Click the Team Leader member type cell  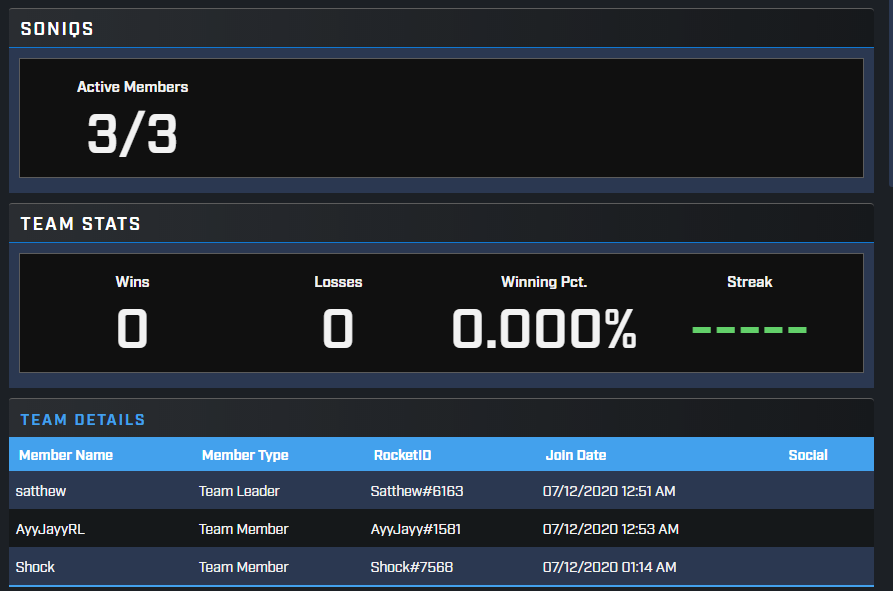[239, 491]
